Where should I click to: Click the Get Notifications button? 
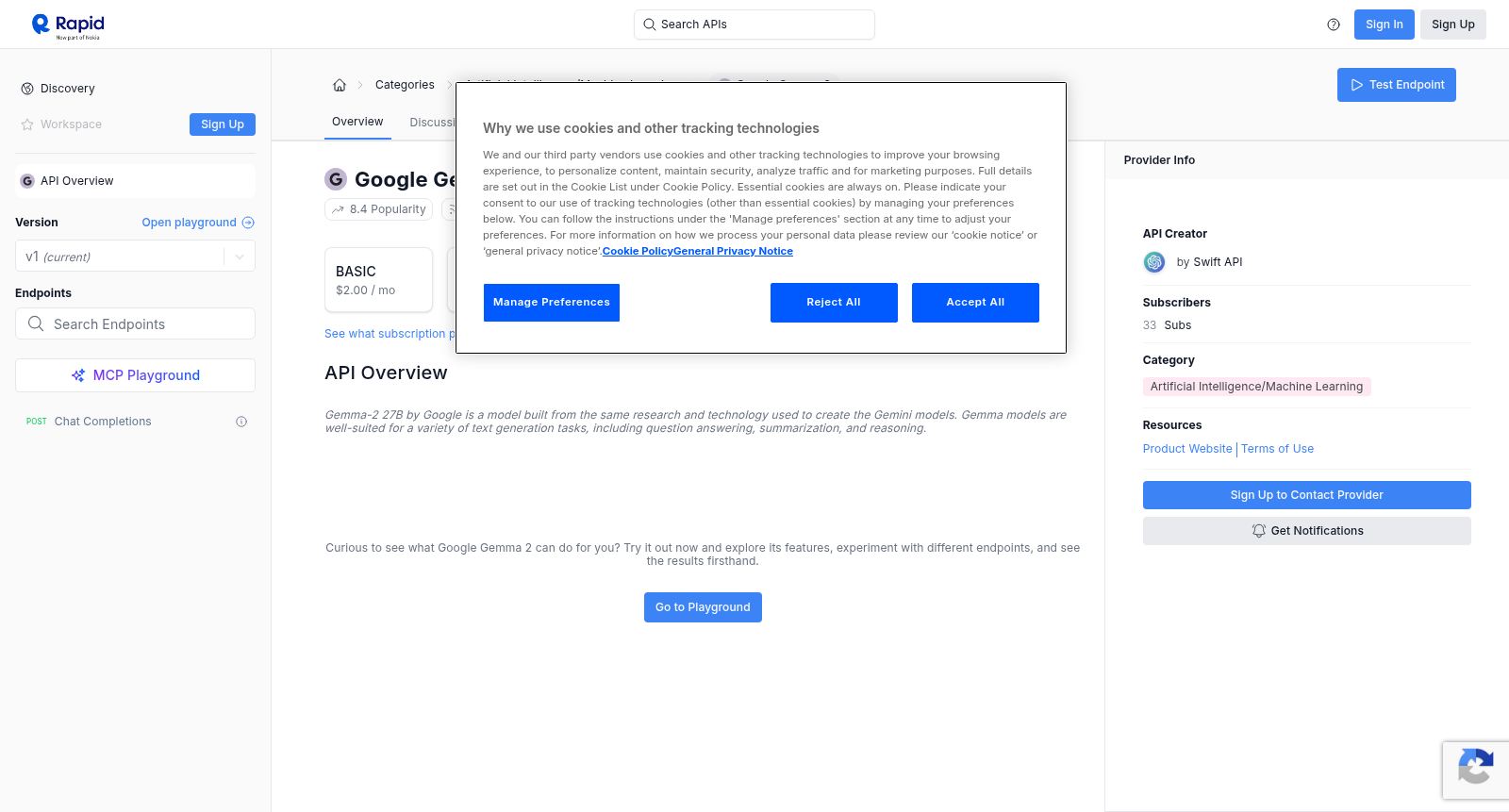[x=1306, y=531]
